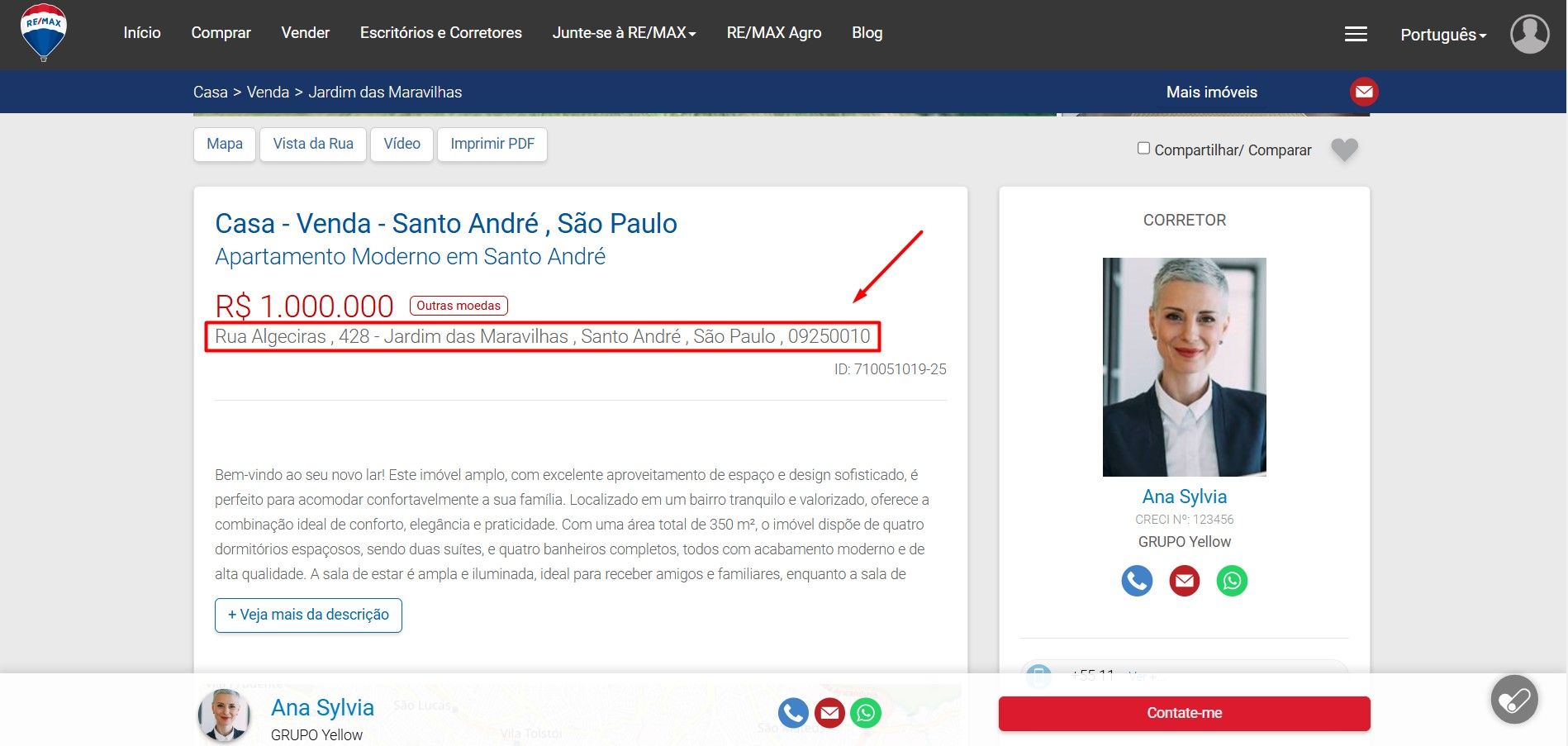Click Ana Sylvia's large portrait photo
This screenshot has width=1568, height=746.
tap(1184, 367)
